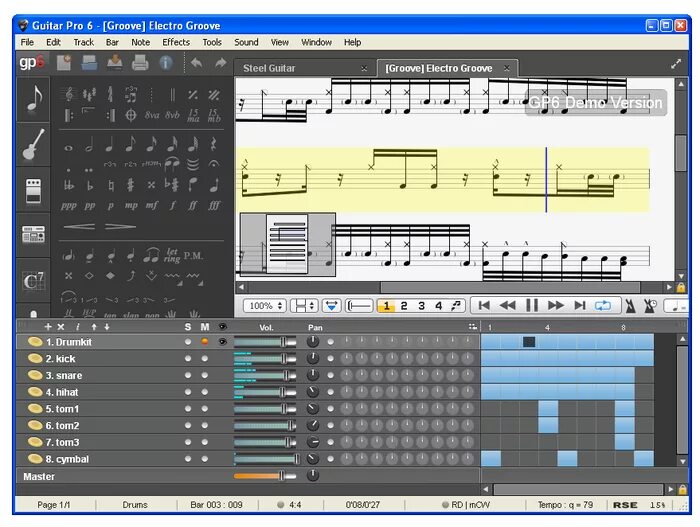Add a decrescendo hairpin

[x=120, y=226]
